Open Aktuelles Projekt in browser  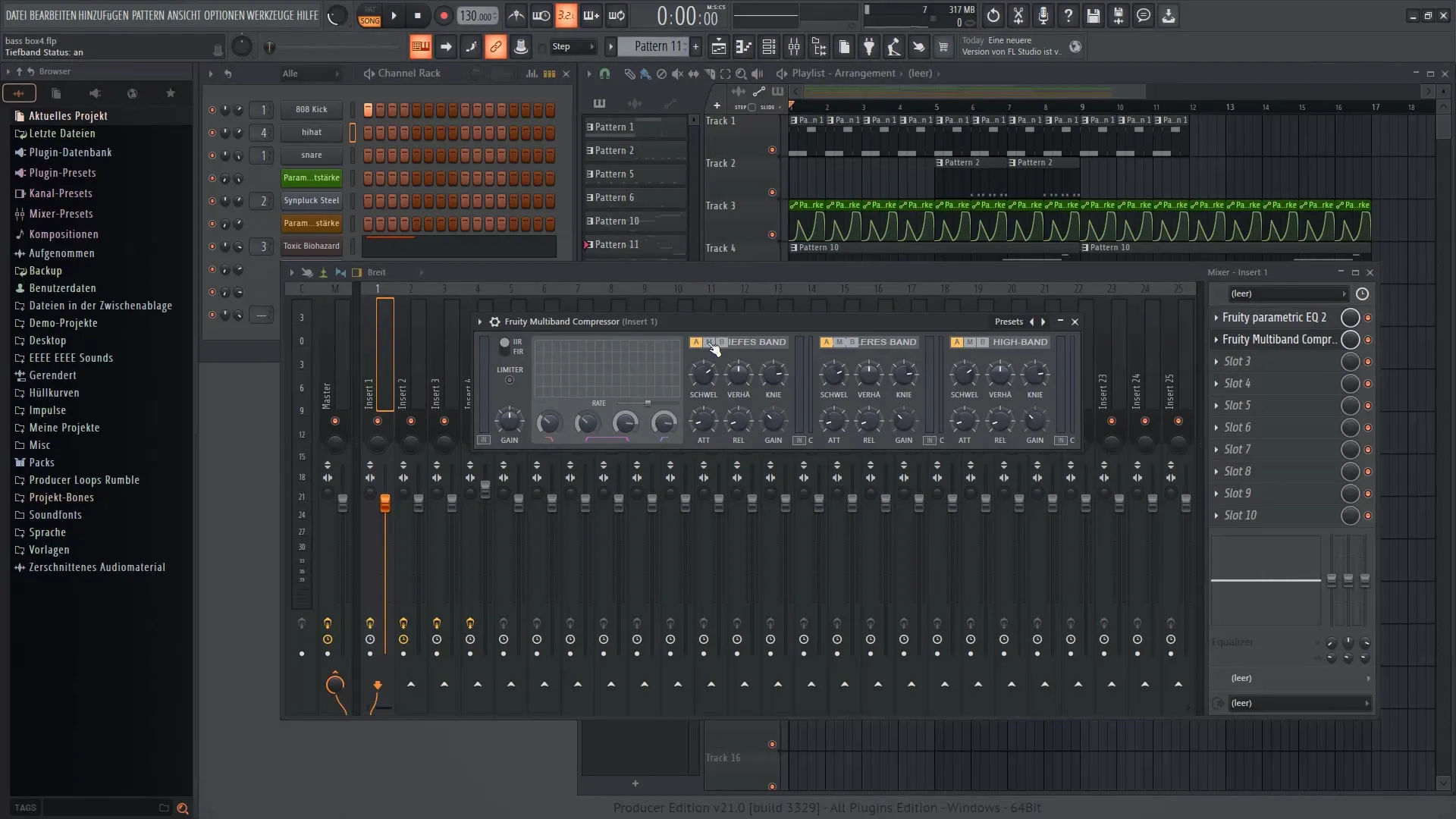click(x=68, y=116)
